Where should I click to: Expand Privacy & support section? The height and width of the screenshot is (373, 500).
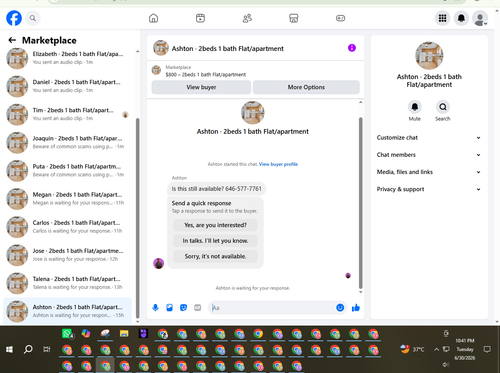point(429,189)
